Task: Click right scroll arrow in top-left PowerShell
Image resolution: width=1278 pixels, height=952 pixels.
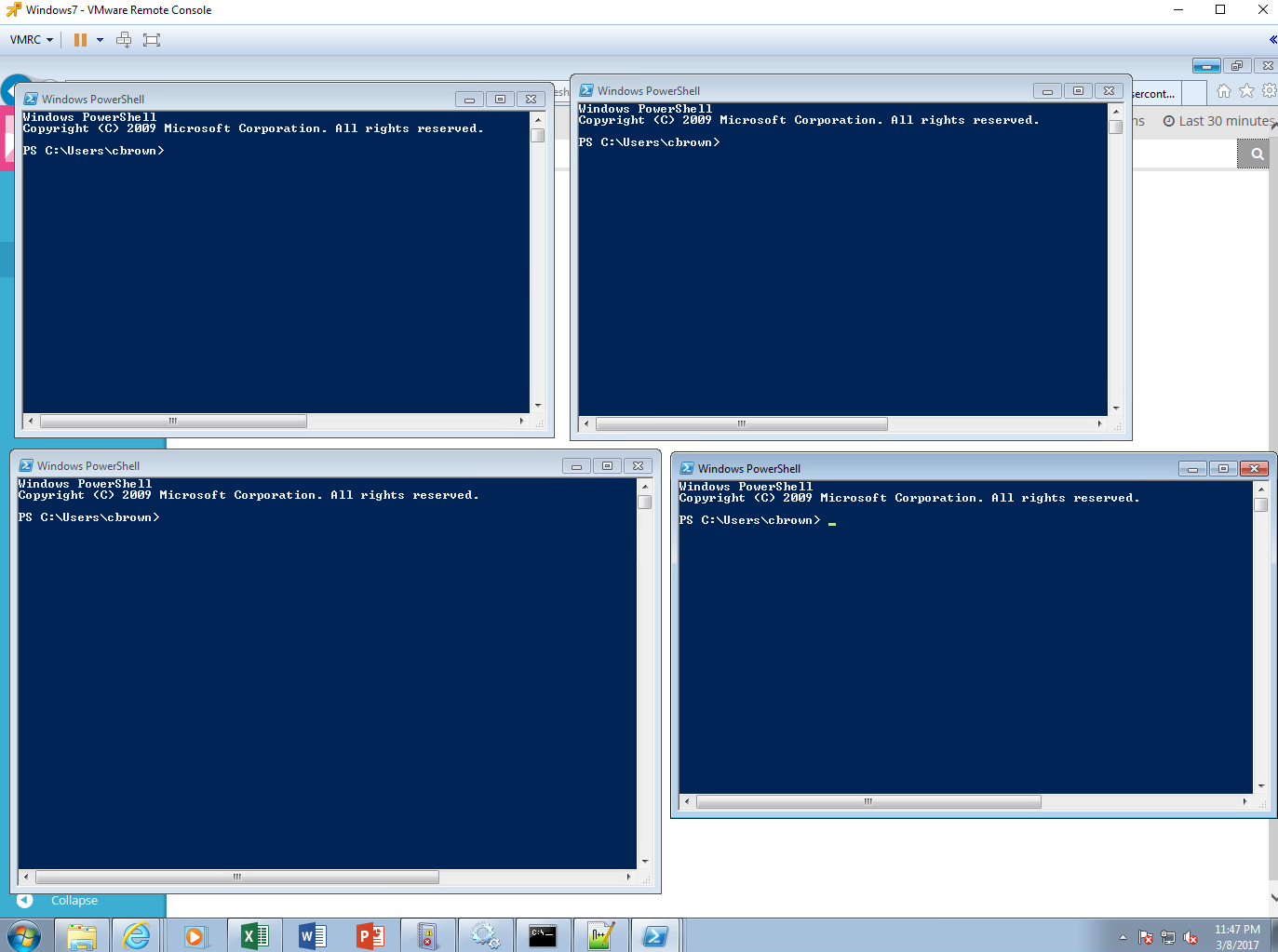Action: tap(521, 422)
